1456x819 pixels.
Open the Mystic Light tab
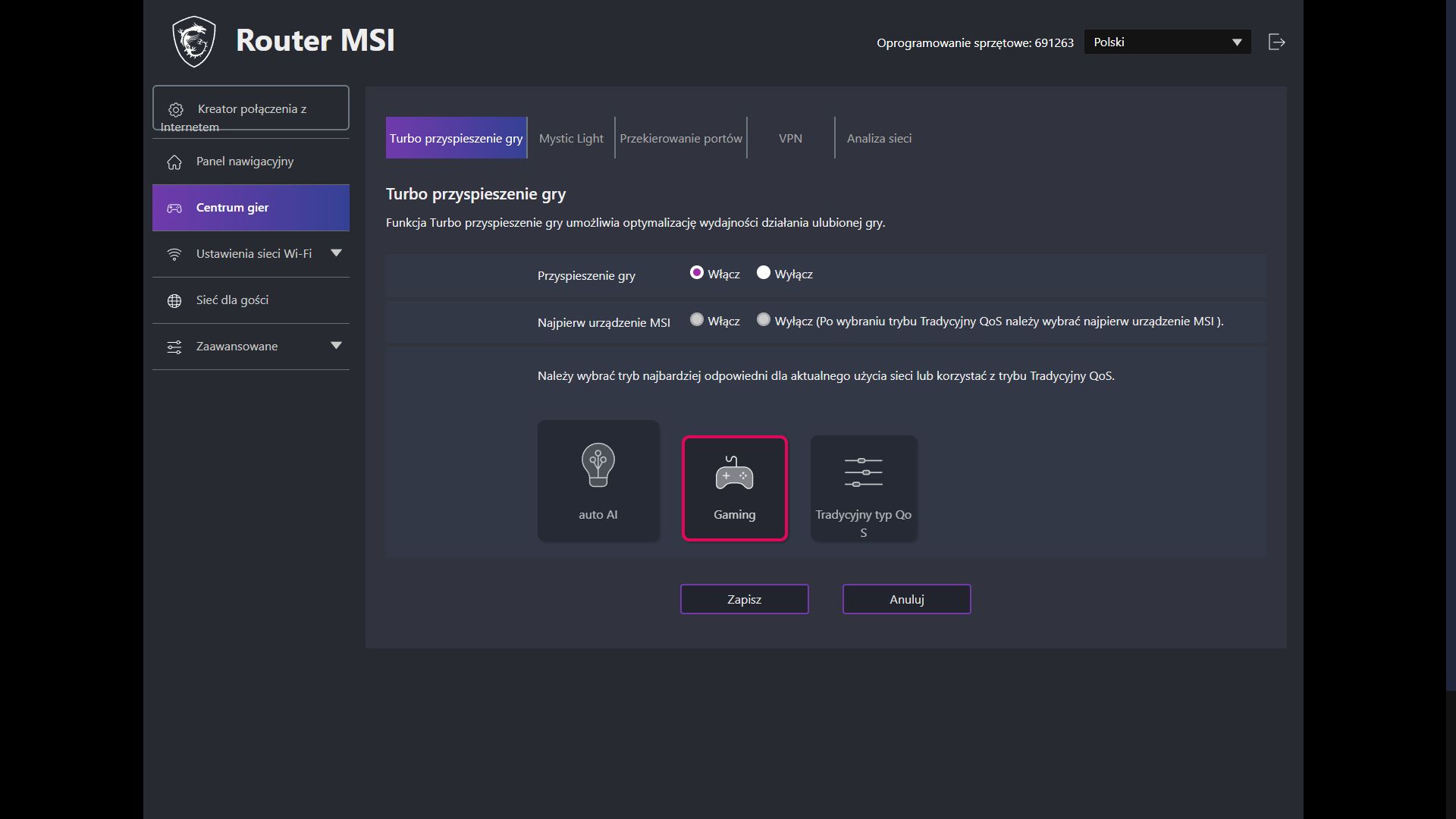(571, 138)
